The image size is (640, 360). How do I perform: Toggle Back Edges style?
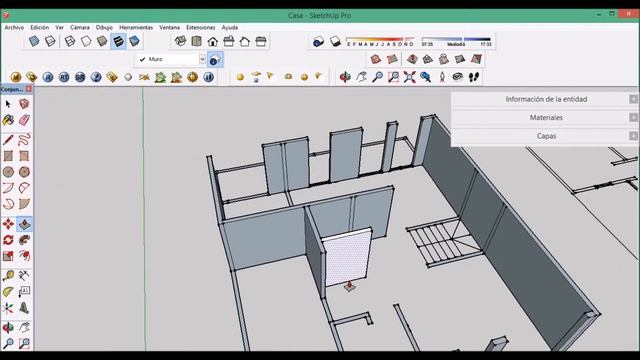(50, 41)
